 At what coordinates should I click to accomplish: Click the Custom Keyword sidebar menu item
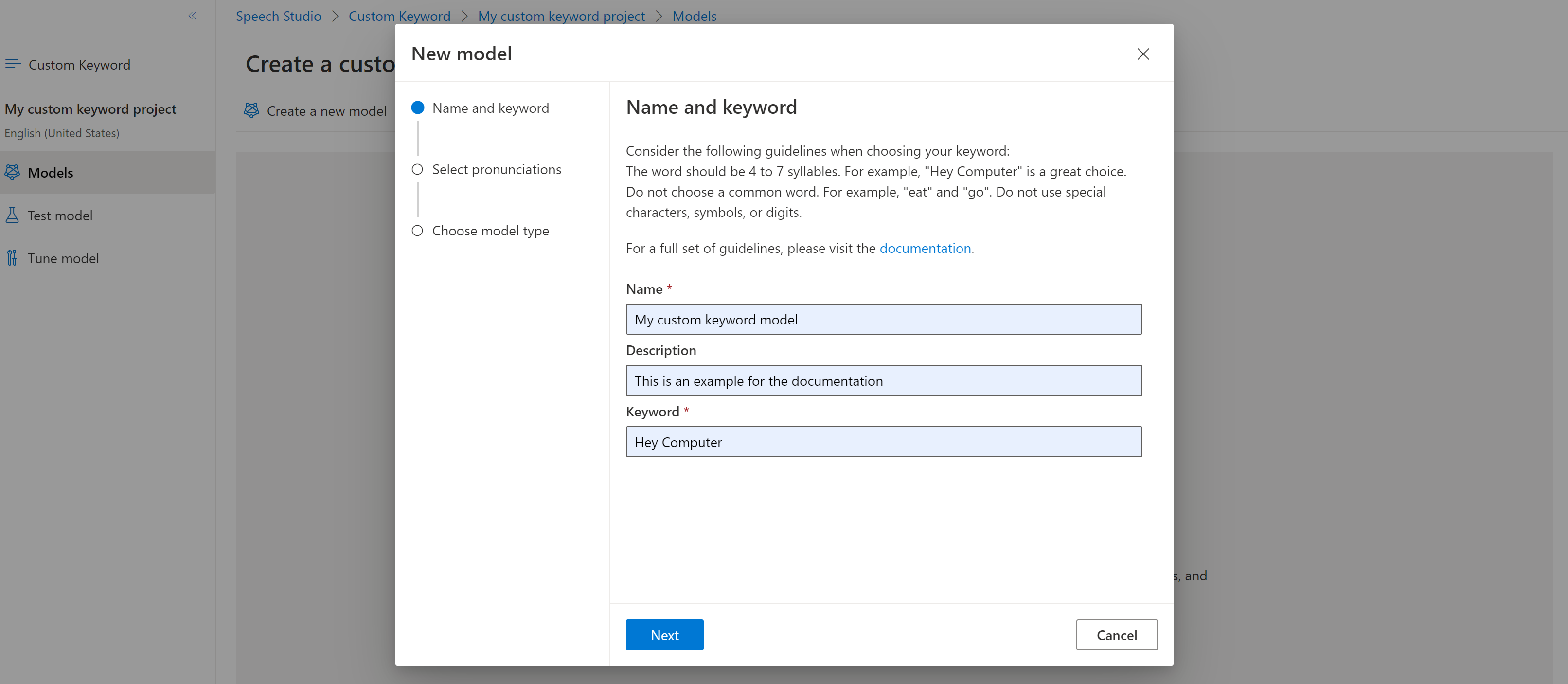point(79,63)
